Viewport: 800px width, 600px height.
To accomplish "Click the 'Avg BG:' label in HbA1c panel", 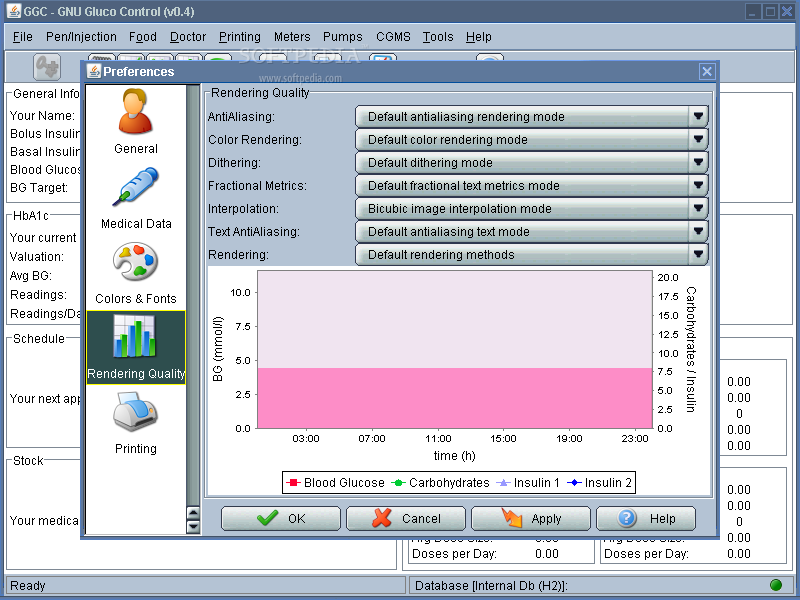I will (x=31, y=276).
